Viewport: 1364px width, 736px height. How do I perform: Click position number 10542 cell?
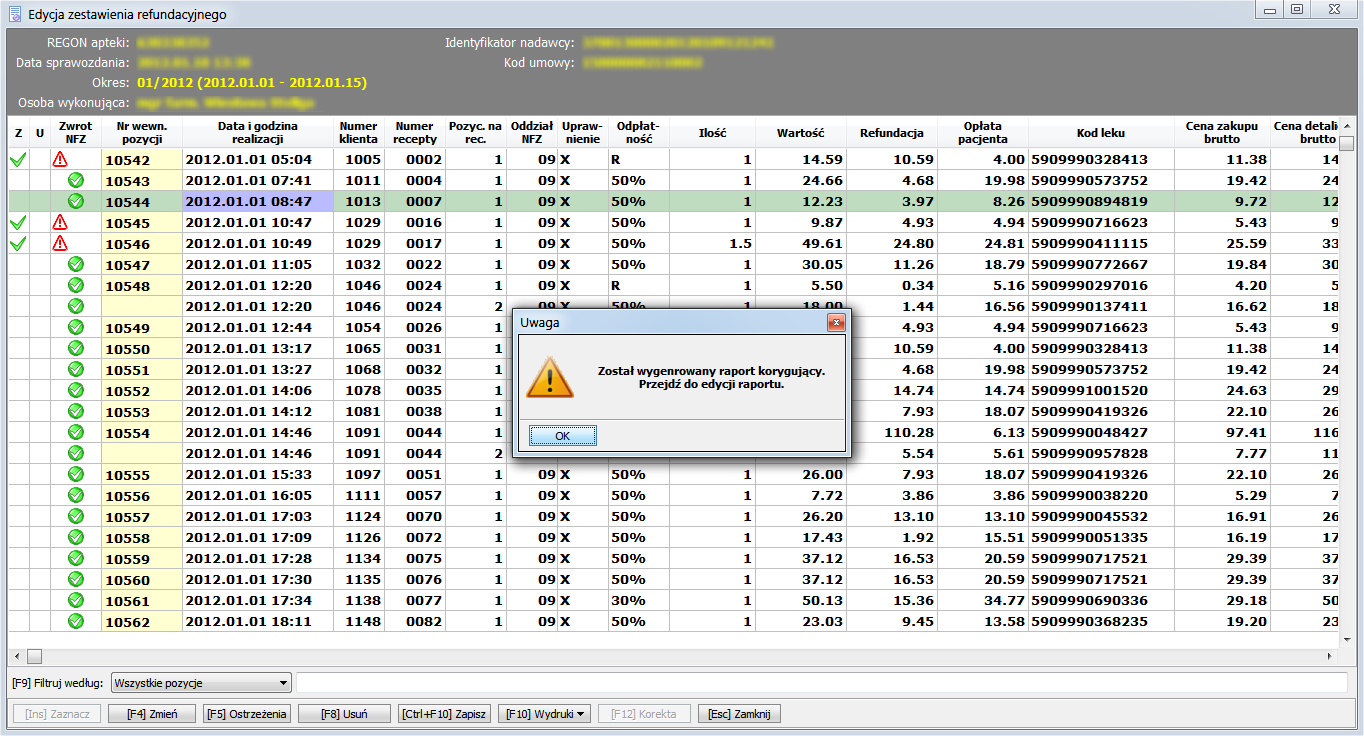coord(141,160)
